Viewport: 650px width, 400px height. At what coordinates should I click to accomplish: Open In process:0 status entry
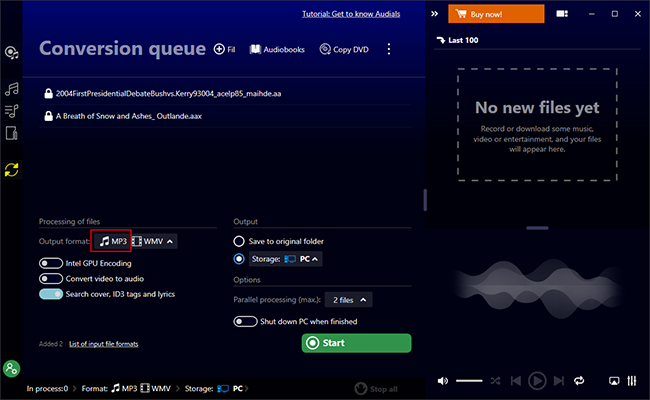pyautogui.click(x=47, y=389)
